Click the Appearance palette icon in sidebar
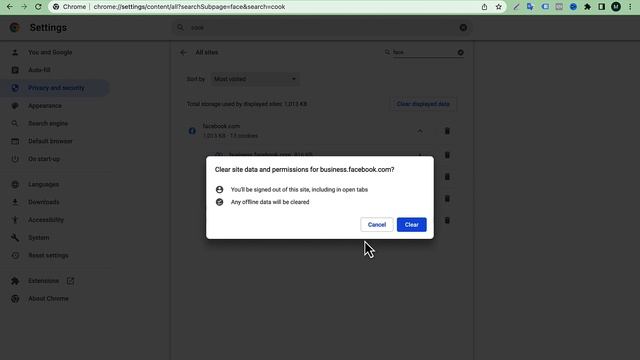The width and height of the screenshot is (640, 360). coord(15,106)
